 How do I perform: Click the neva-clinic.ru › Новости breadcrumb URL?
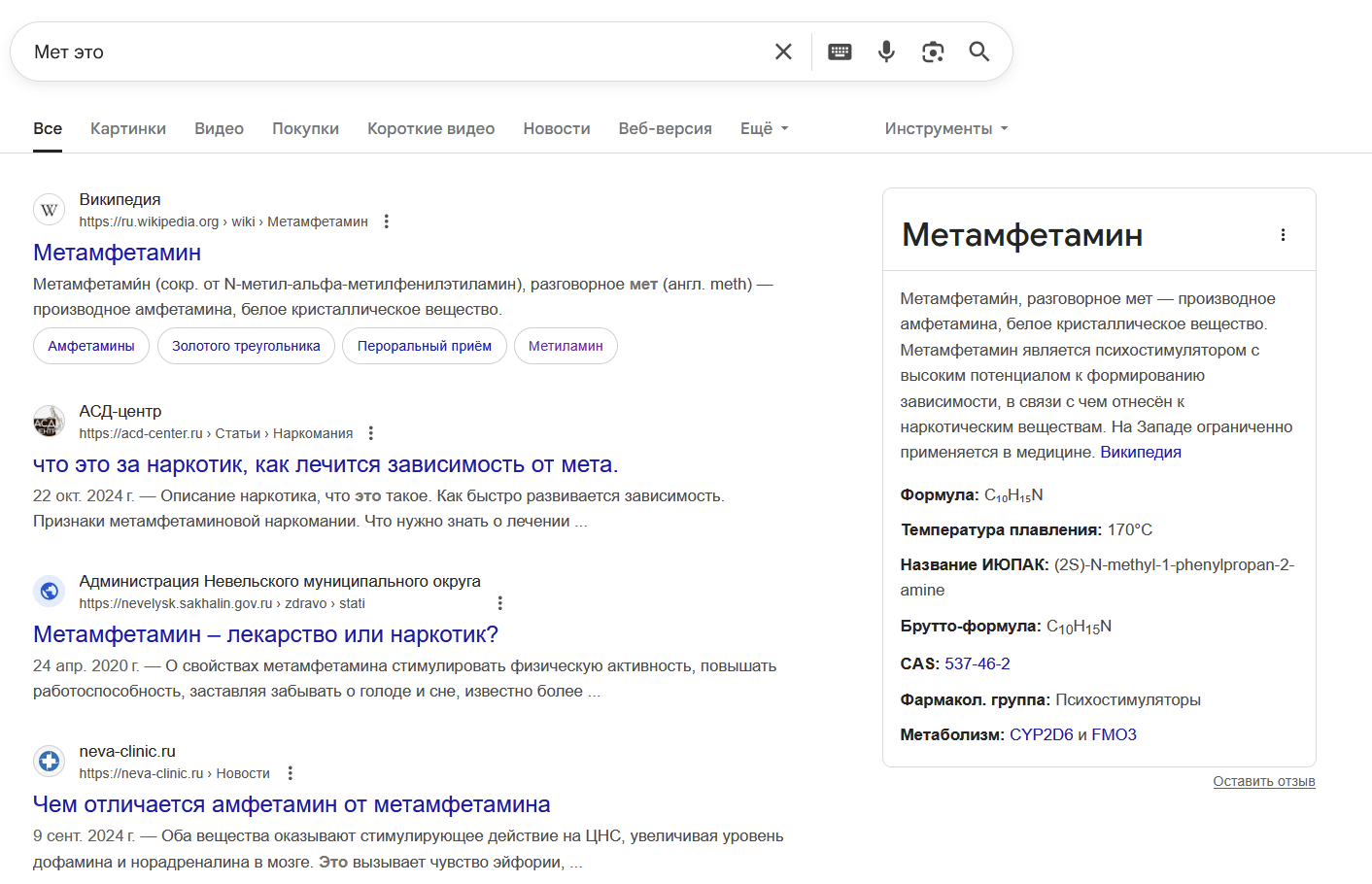[175, 773]
